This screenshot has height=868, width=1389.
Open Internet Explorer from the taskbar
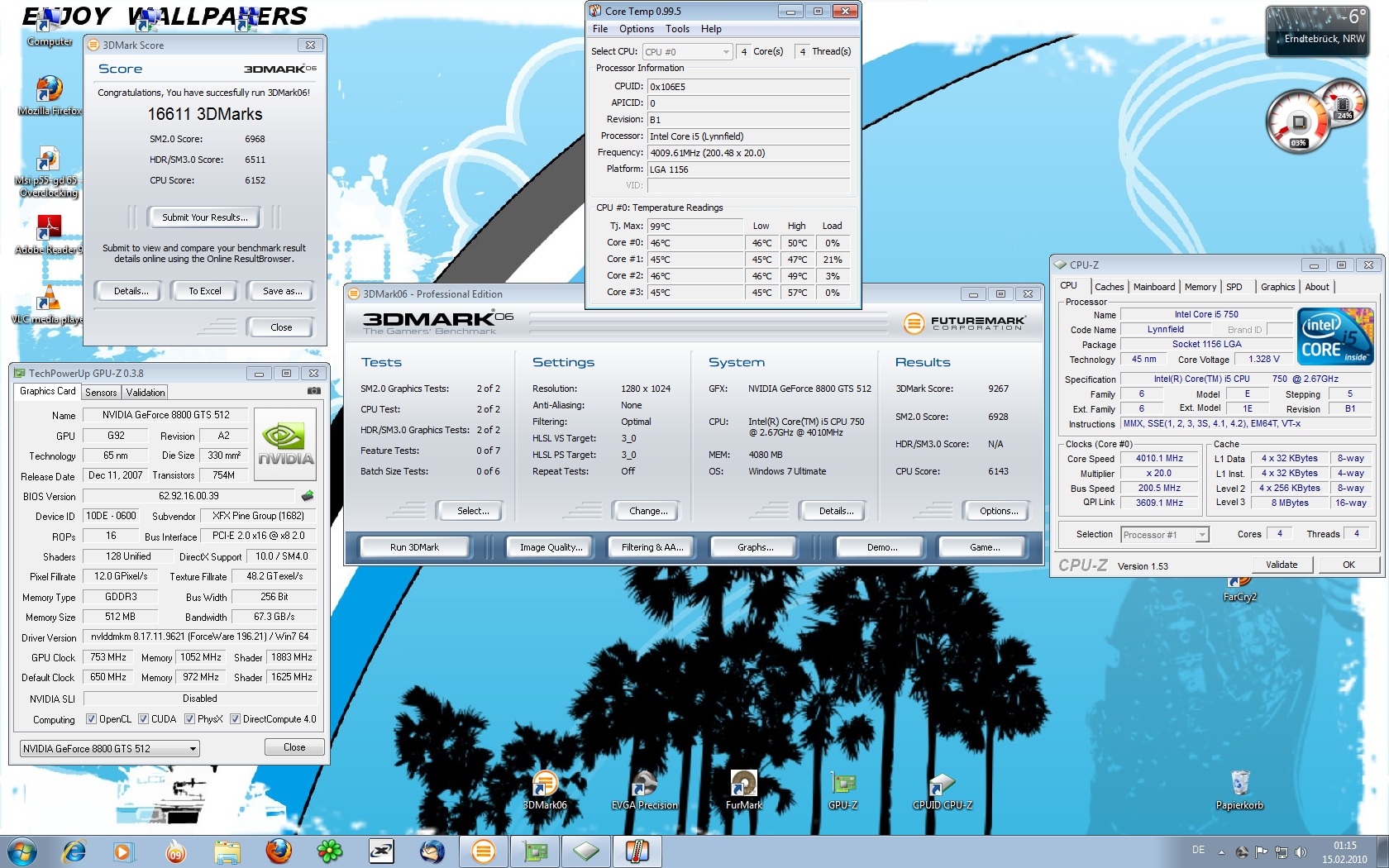pyautogui.click(x=74, y=851)
